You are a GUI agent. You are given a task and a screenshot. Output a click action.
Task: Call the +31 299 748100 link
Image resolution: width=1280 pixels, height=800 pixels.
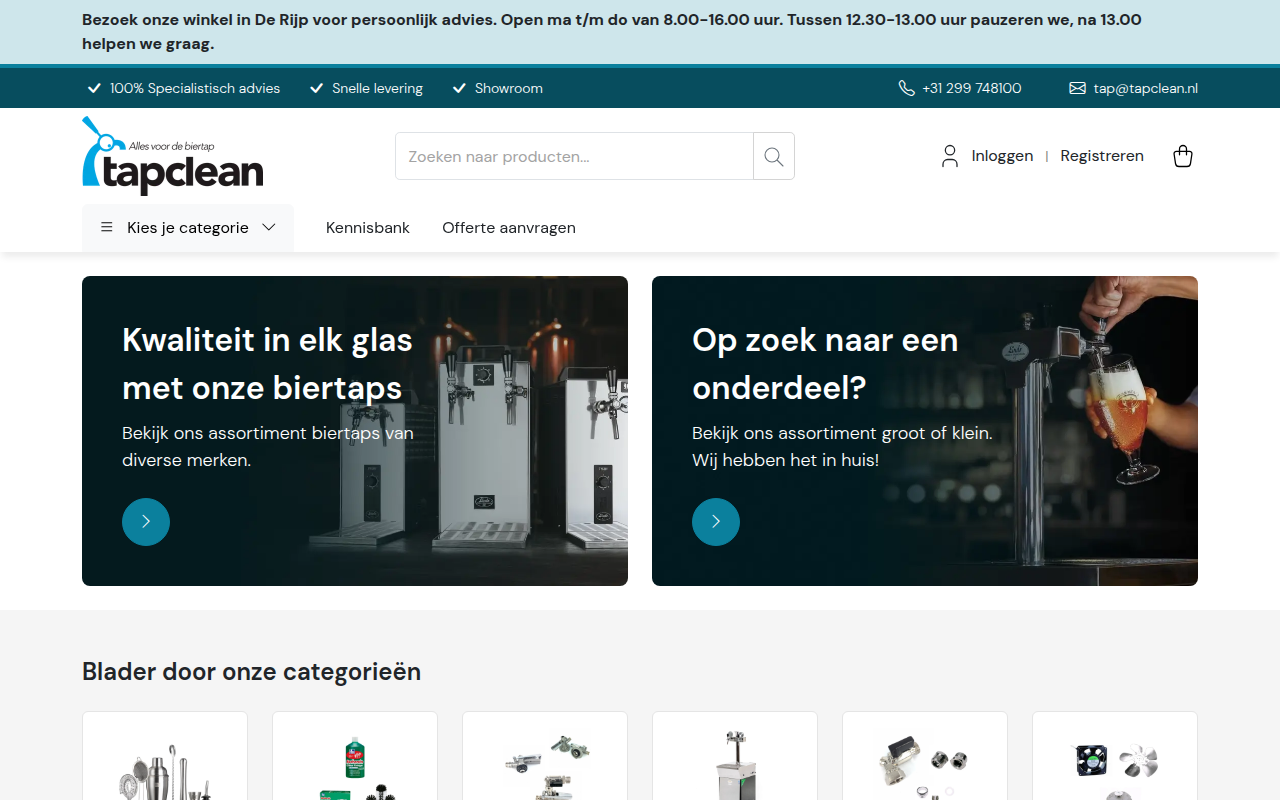pos(972,88)
